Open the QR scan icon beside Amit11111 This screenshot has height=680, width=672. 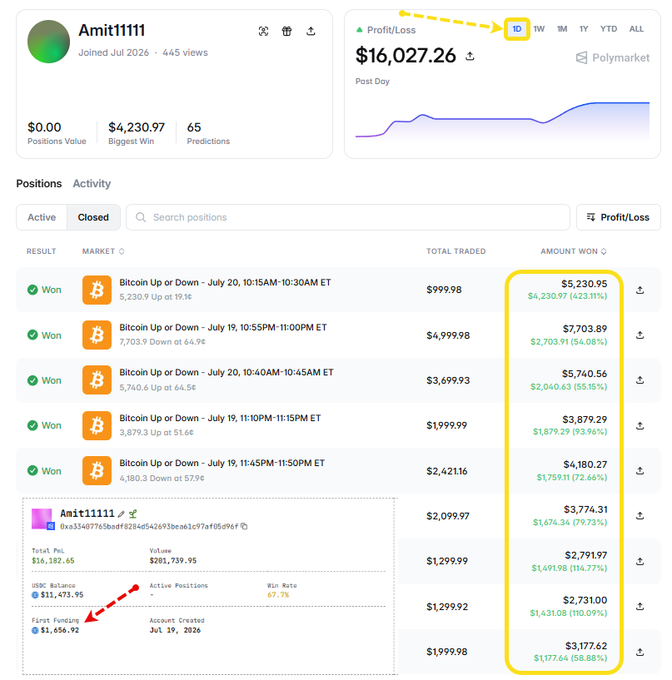263,31
